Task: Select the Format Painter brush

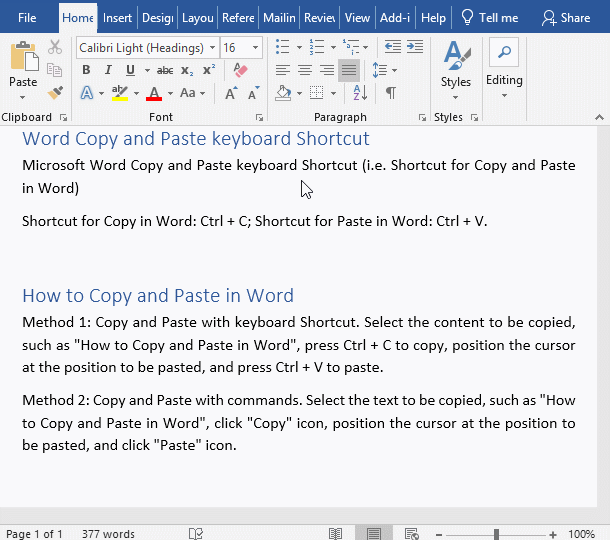Action: click(55, 93)
